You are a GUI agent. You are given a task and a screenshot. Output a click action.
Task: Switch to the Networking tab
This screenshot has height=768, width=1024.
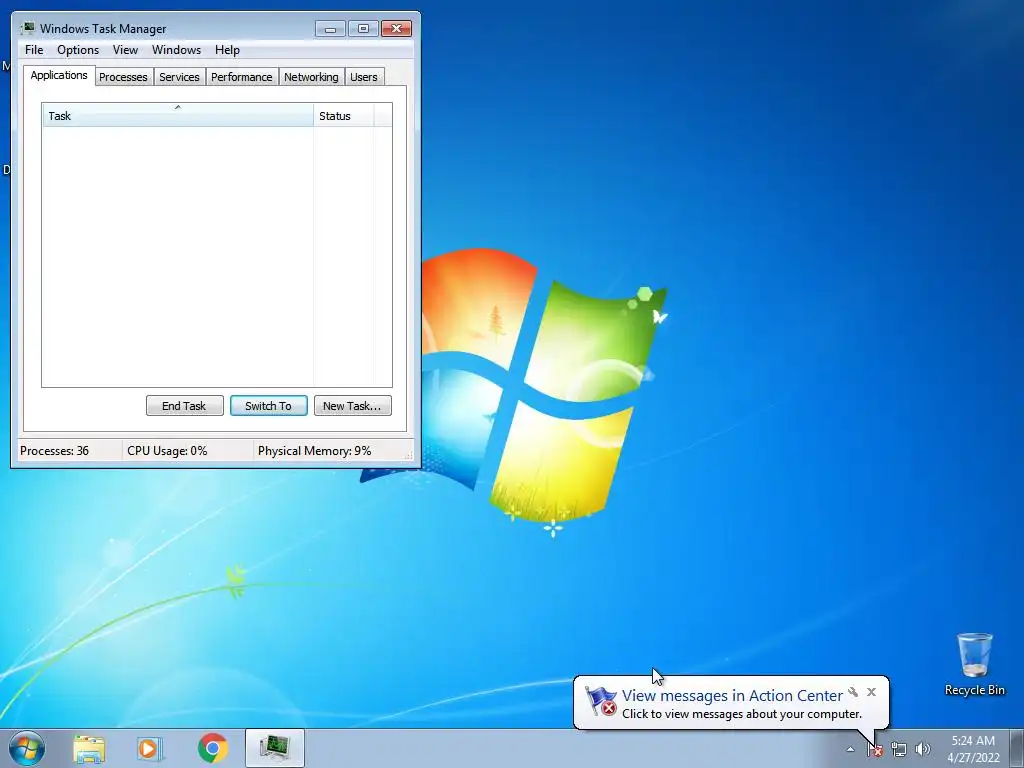pyautogui.click(x=312, y=77)
